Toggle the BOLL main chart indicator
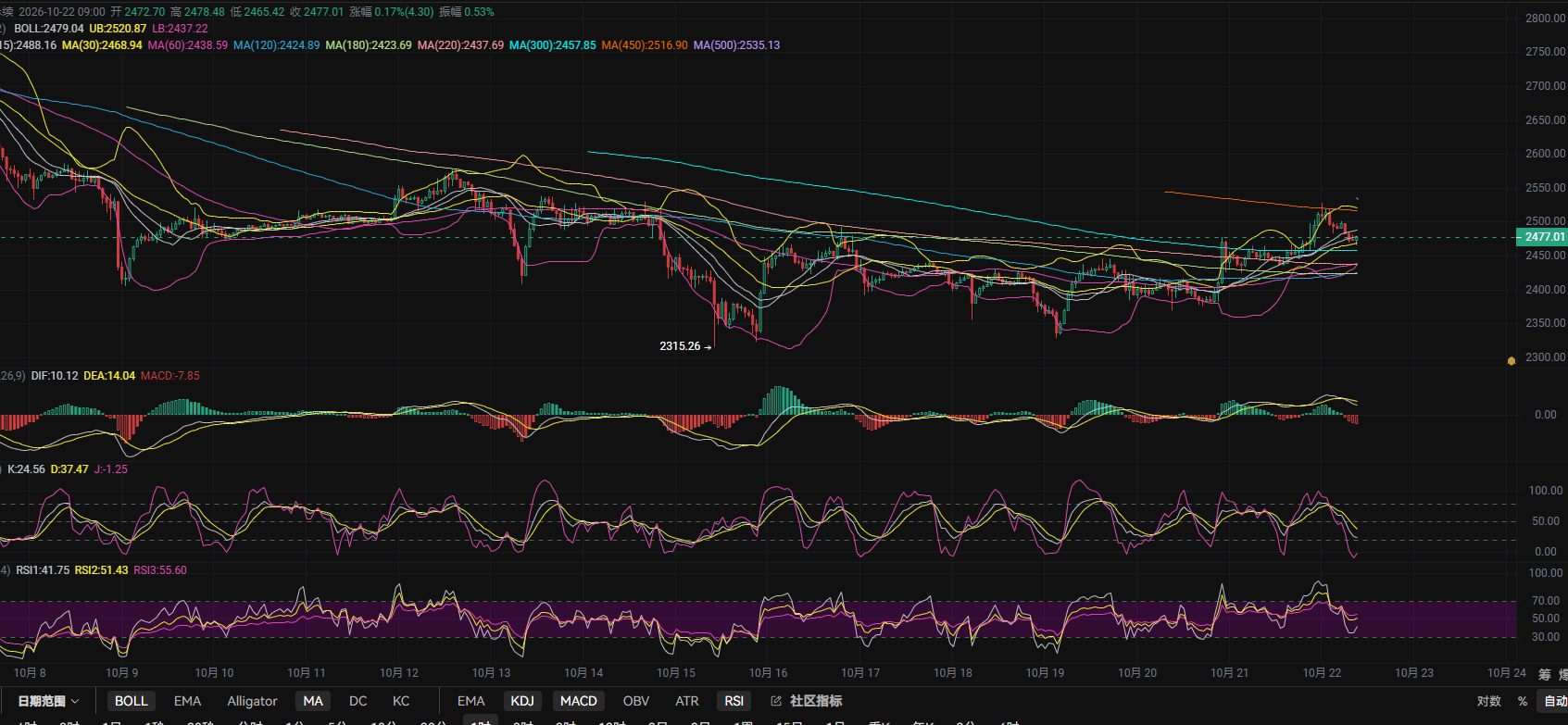 [131, 701]
